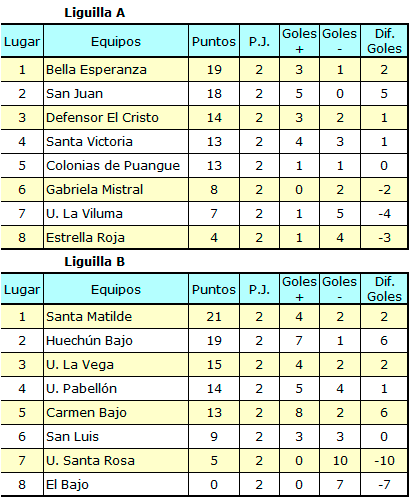This screenshot has height=497, width=409.
Task: Click Santa Matilde points value 21
Action: 214,316
